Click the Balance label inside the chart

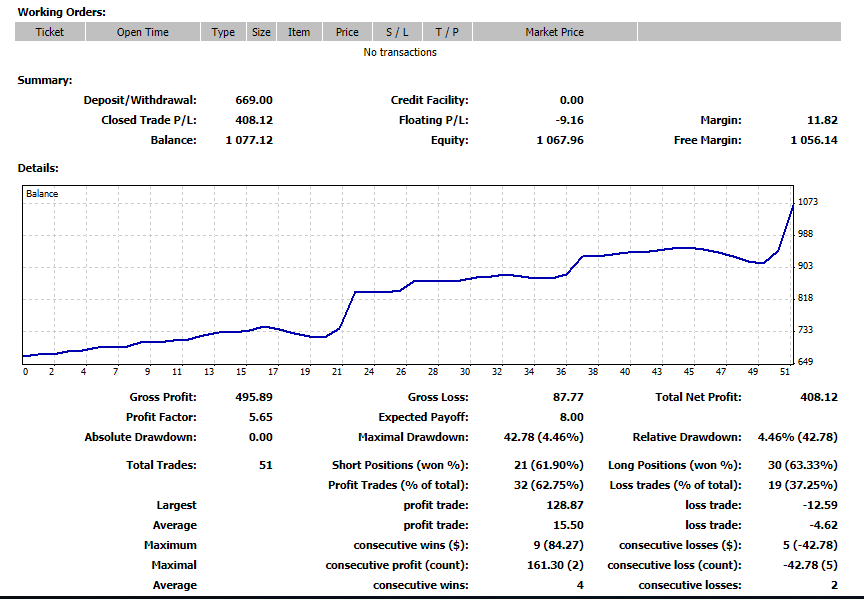[x=42, y=194]
